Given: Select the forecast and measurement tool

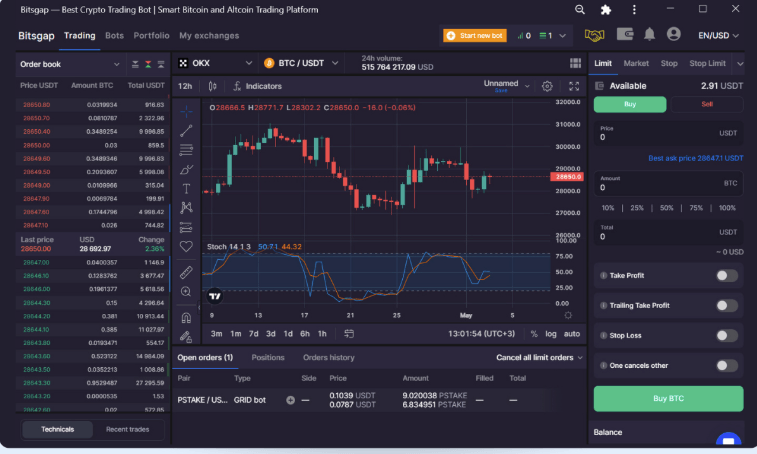Looking at the screenshot, I should (186, 227).
